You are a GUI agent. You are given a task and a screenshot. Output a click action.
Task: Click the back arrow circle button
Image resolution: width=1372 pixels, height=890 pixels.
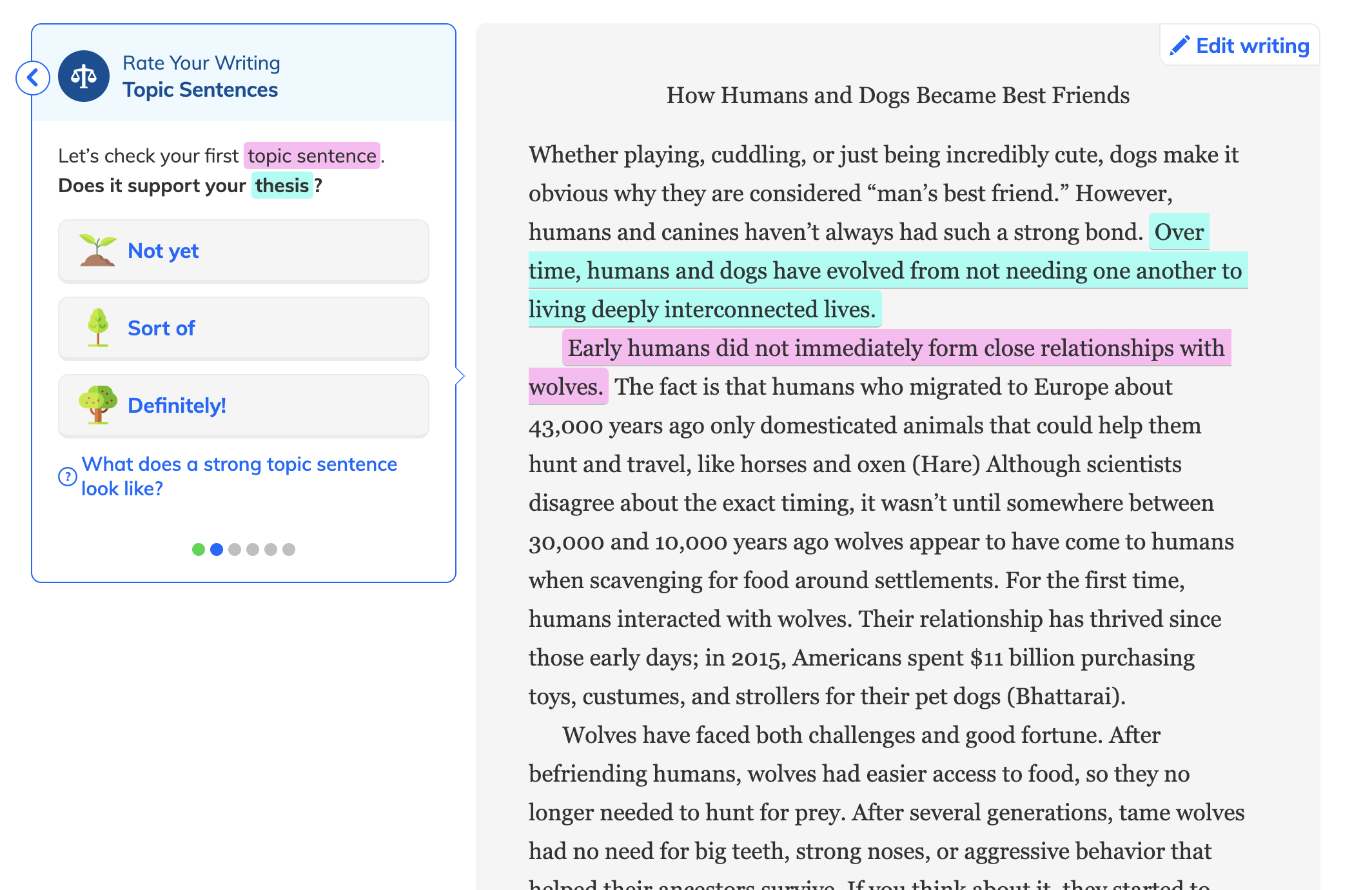tap(33, 78)
